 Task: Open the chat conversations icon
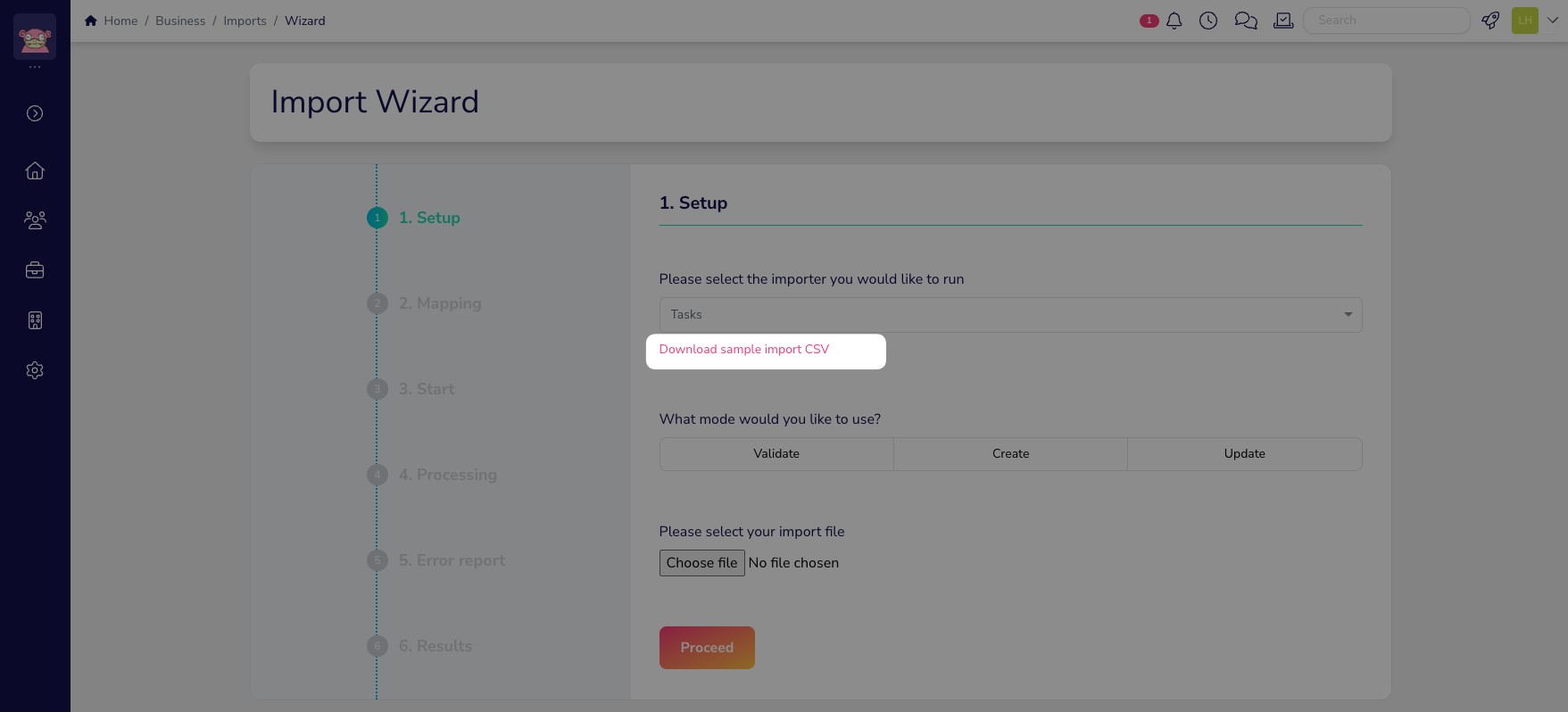[x=1246, y=21]
